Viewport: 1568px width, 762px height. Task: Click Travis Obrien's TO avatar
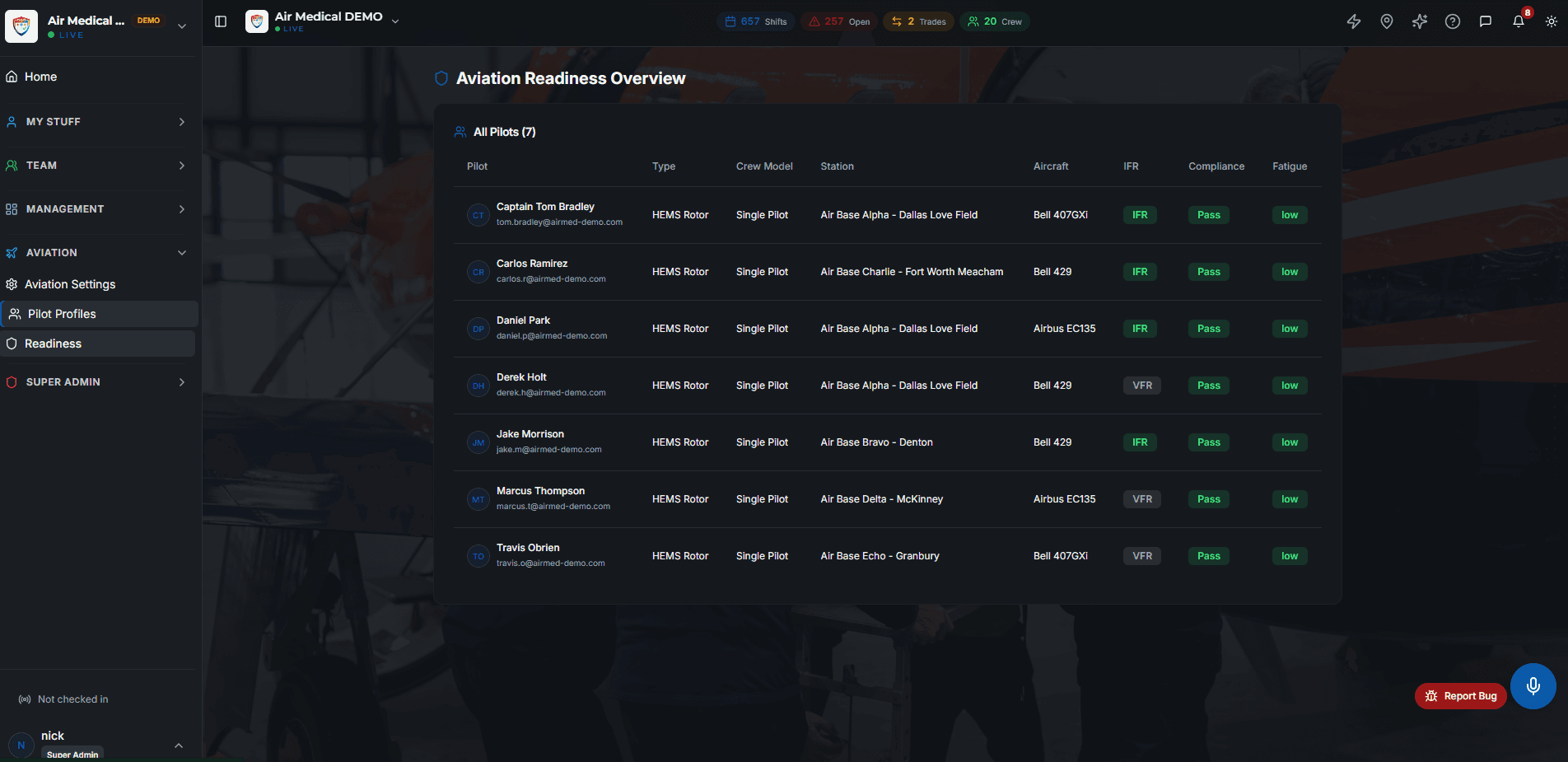click(478, 556)
